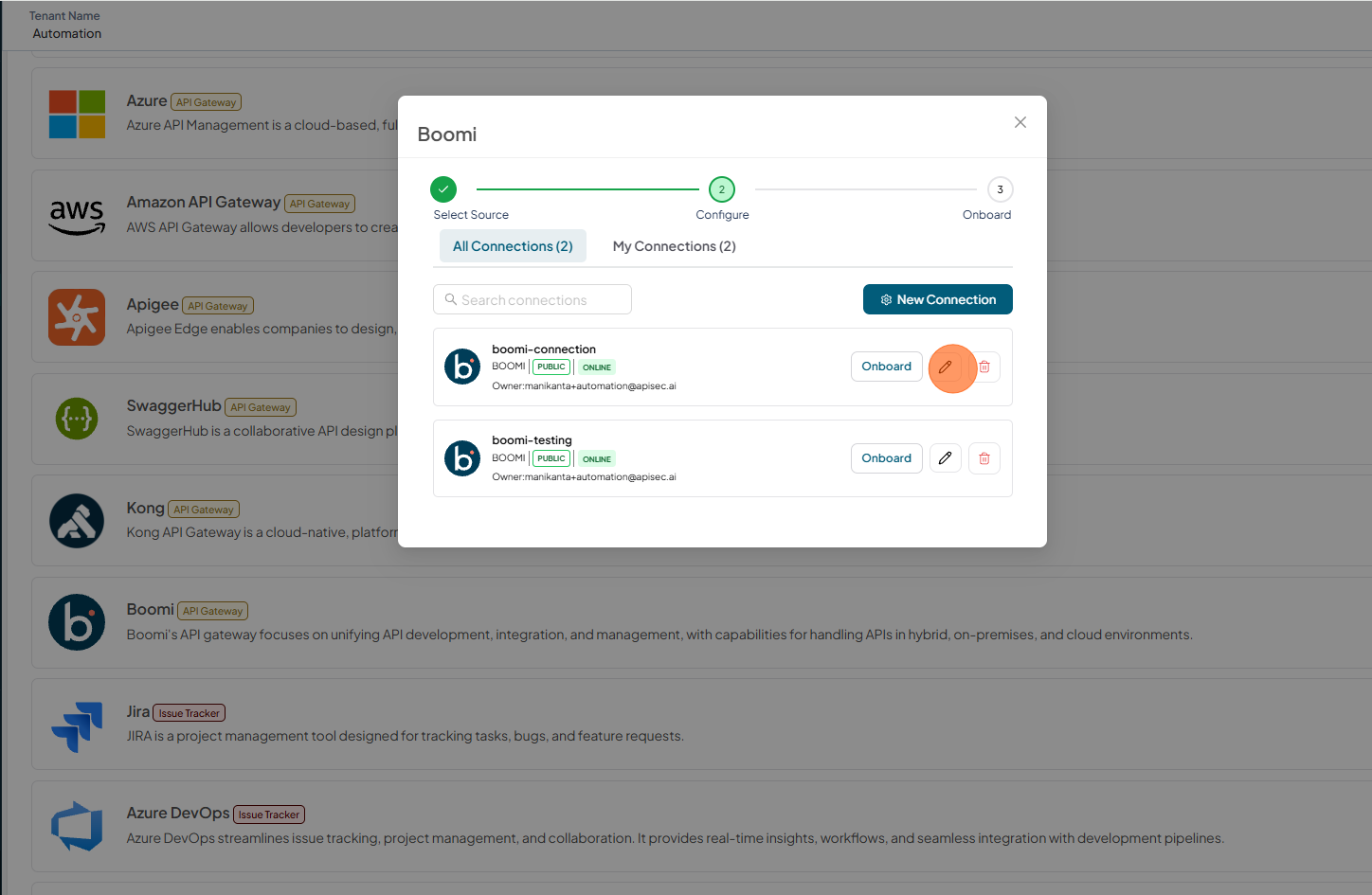Click the Apigee logo icon

point(77,317)
